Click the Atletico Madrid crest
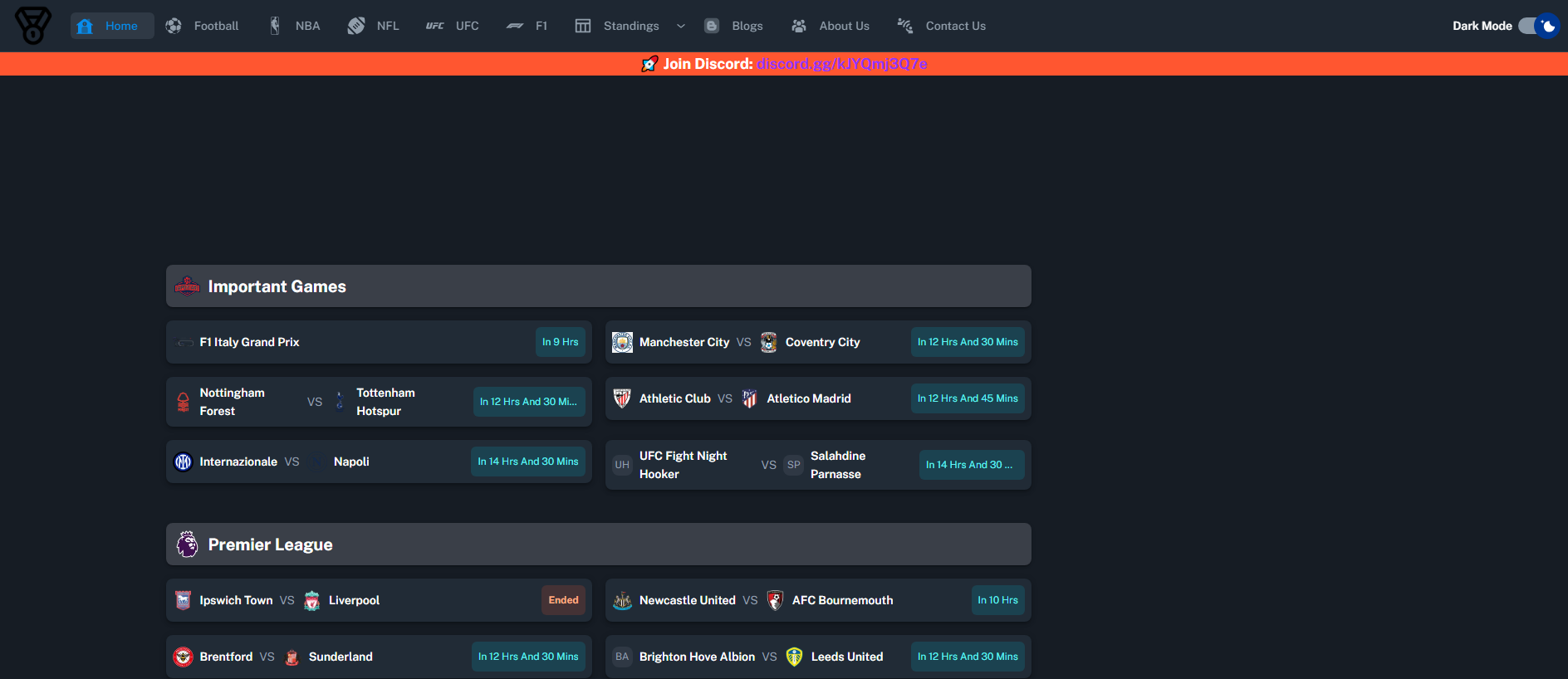Image resolution: width=1568 pixels, height=679 pixels. [749, 398]
